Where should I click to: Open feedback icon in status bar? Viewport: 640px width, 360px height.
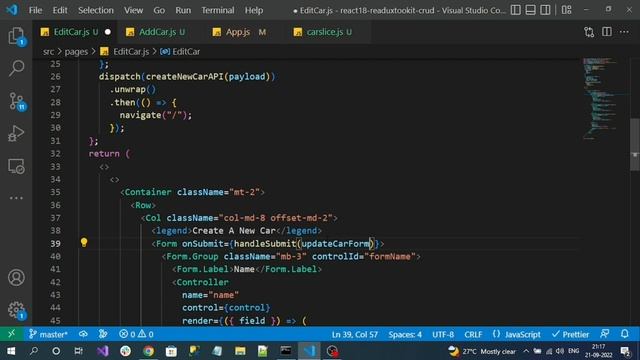point(605,334)
